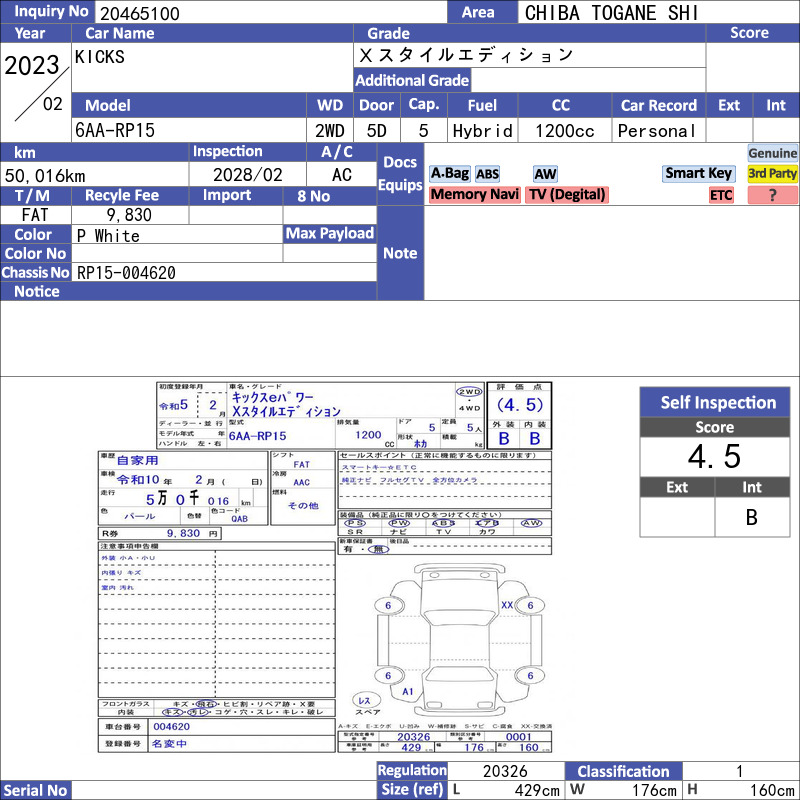Select inquiry number 20465100
The height and width of the screenshot is (800, 800).
point(140,13)
